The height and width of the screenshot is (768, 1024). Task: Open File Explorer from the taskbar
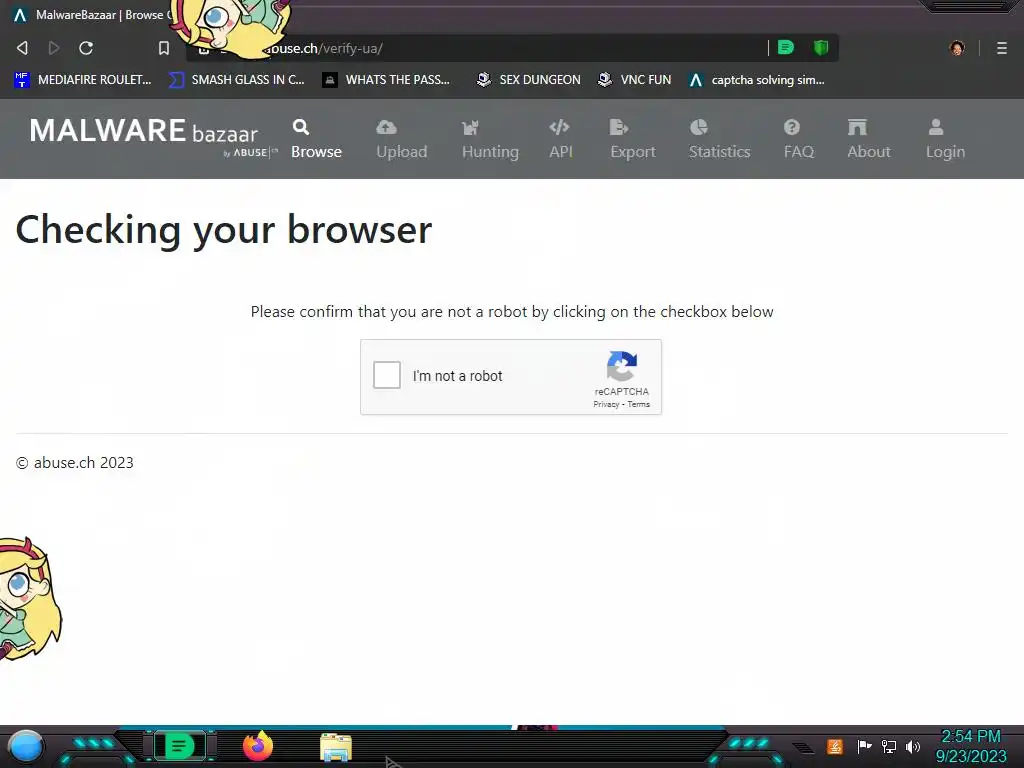[x=336, y=747]
